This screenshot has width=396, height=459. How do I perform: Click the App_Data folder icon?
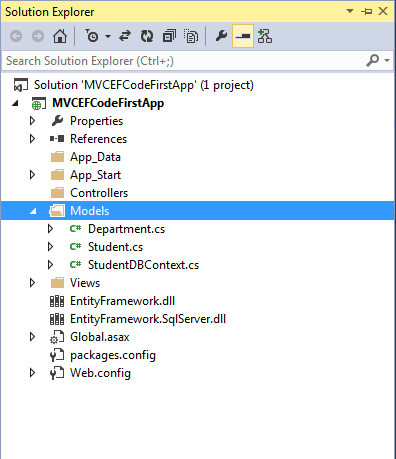click(x=57, y=157)
